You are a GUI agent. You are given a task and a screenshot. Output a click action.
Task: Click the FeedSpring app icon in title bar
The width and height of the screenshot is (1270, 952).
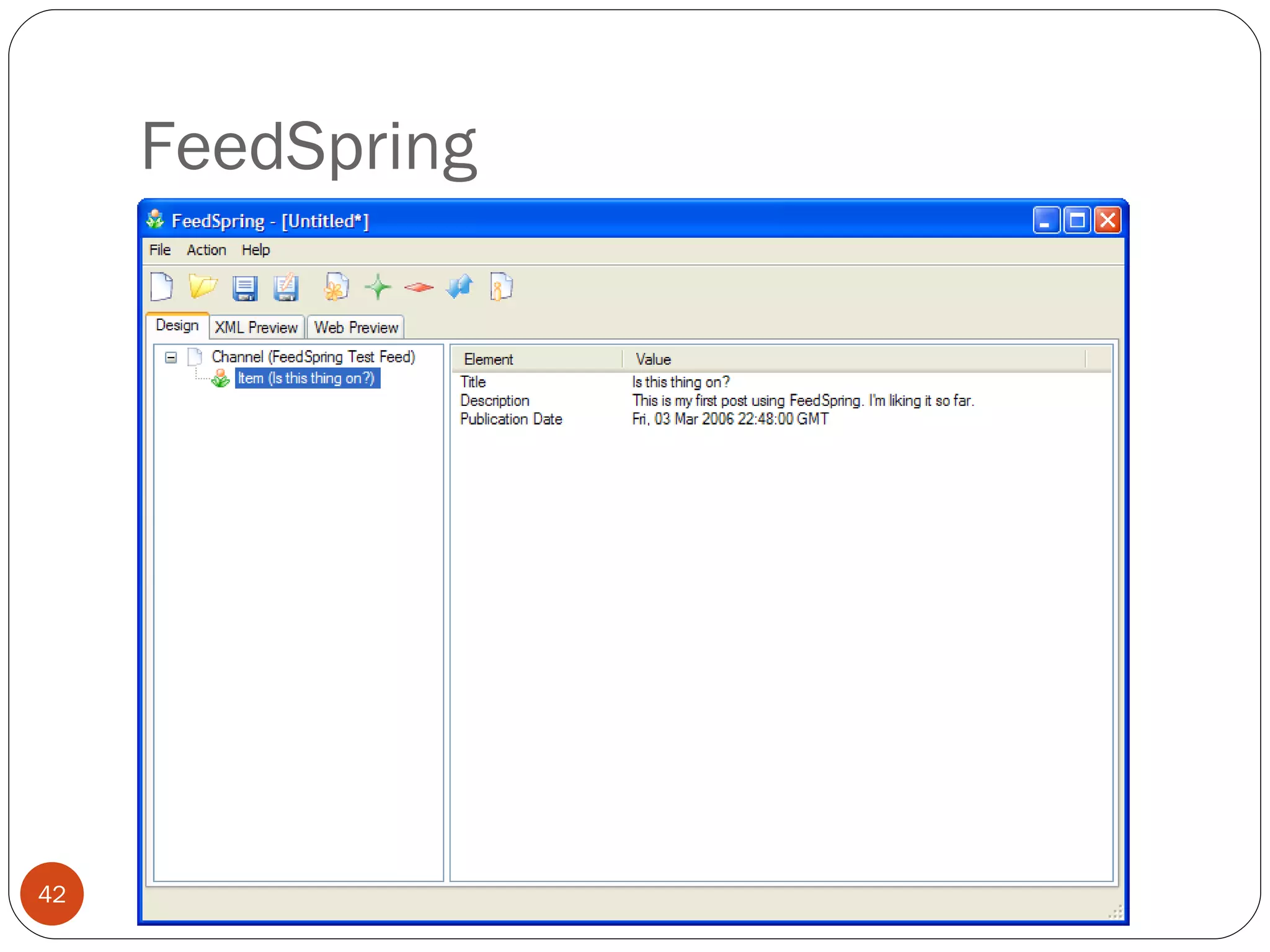coord(155,220)
